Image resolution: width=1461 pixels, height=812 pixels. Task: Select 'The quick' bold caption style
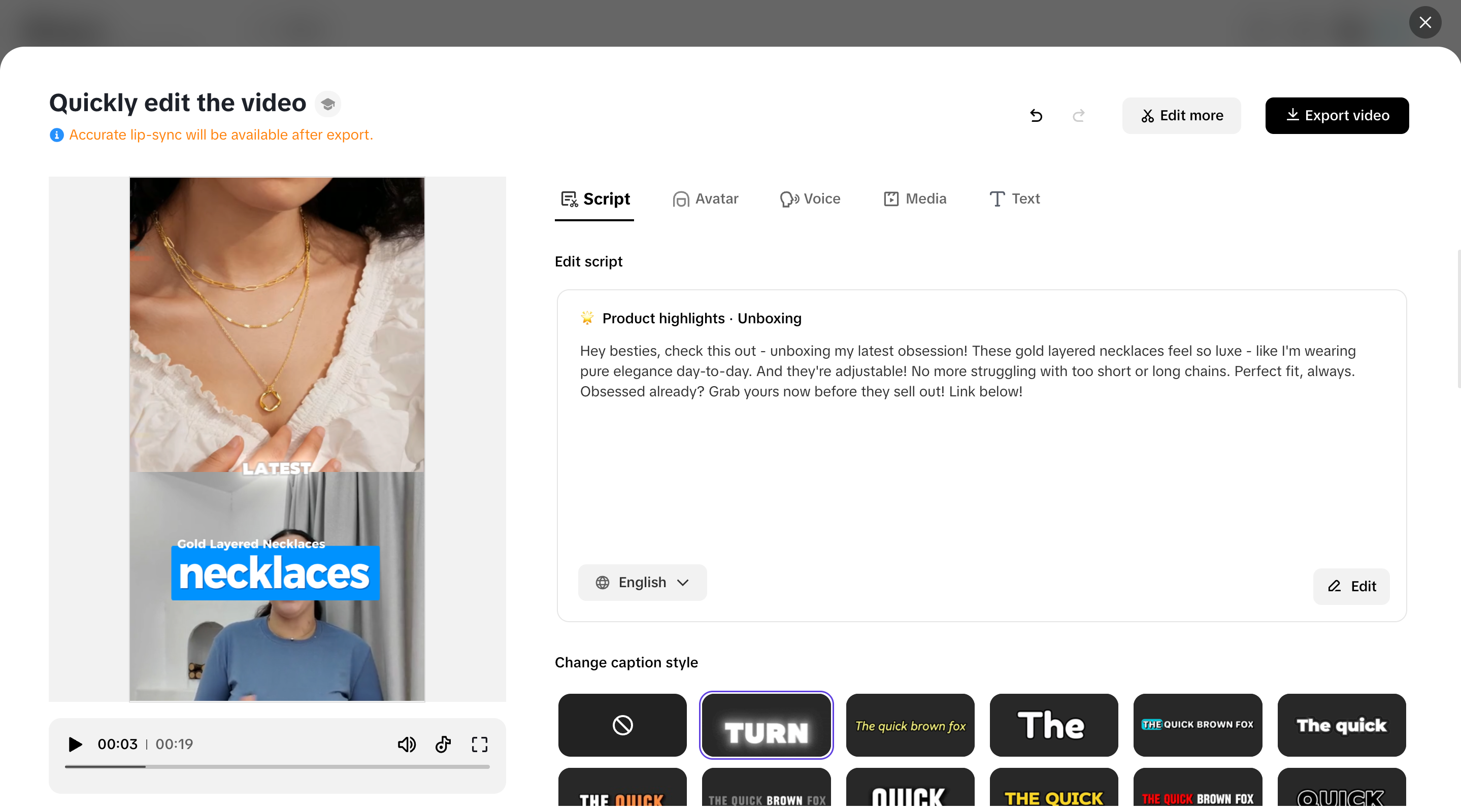tap(1341, 725)
